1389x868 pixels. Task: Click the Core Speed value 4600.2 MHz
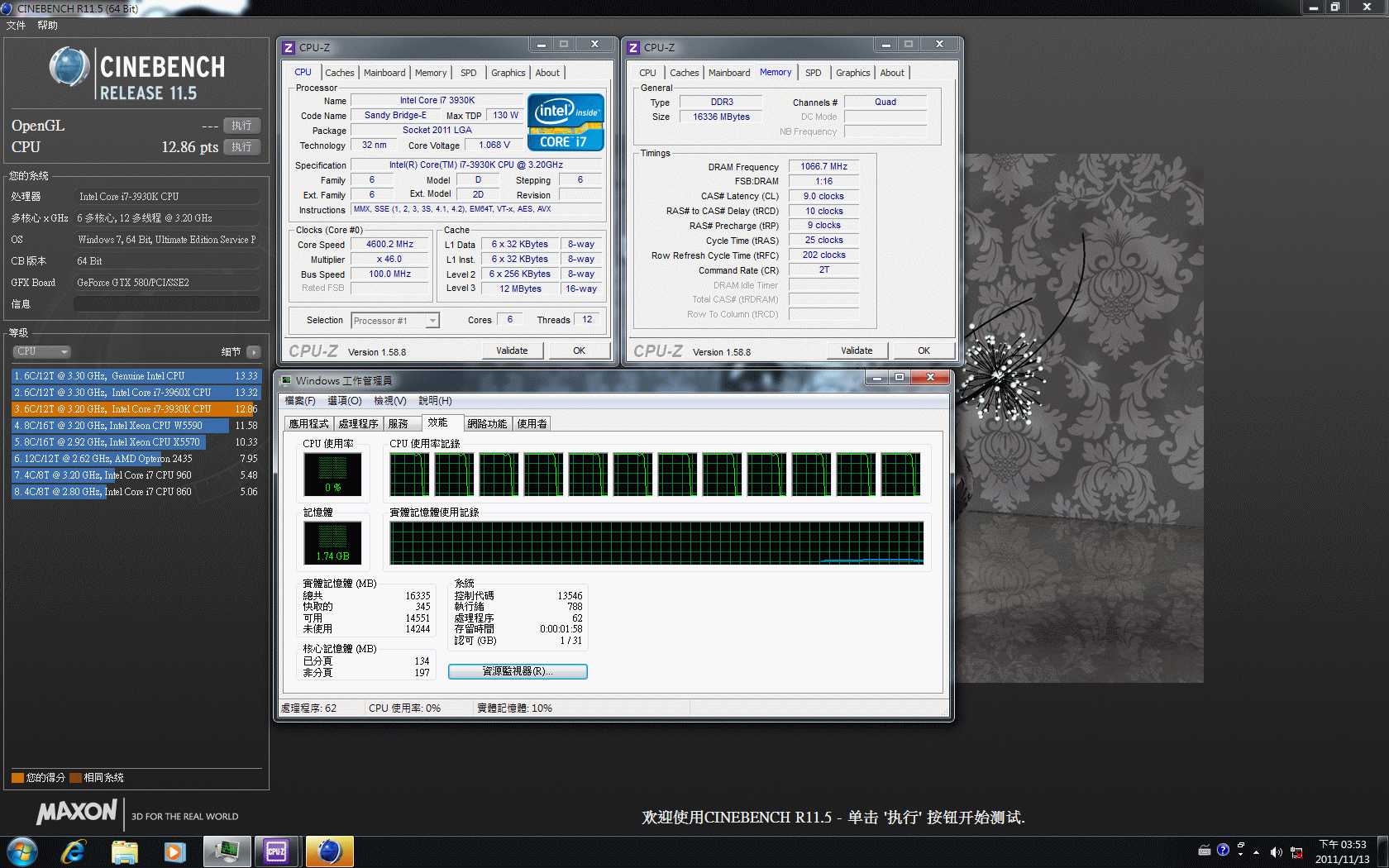pyautogui.click(x=389, y=245)
